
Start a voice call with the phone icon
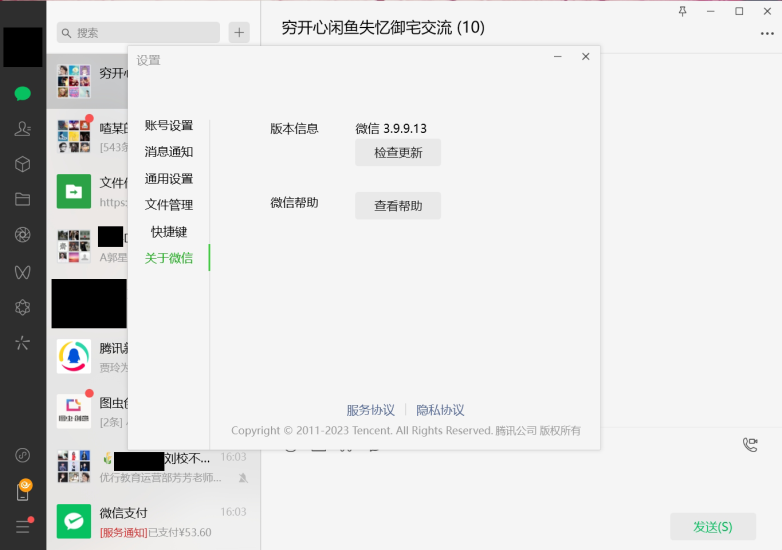click(x=750, y=444)
